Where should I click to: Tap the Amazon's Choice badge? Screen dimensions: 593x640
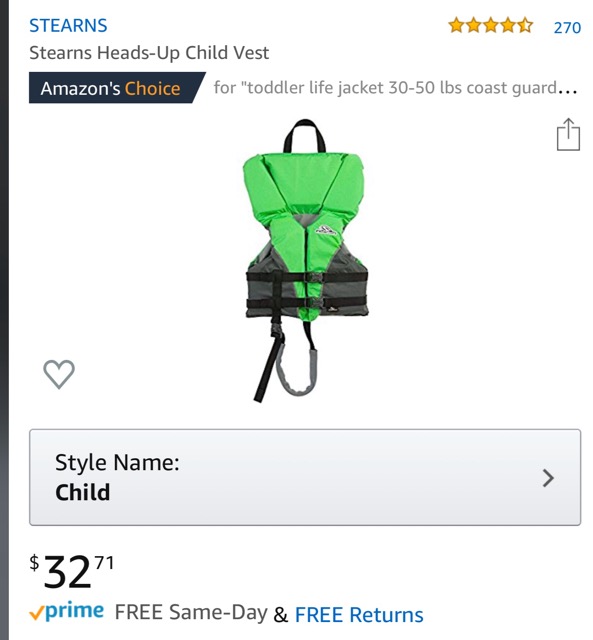point(117,88)
